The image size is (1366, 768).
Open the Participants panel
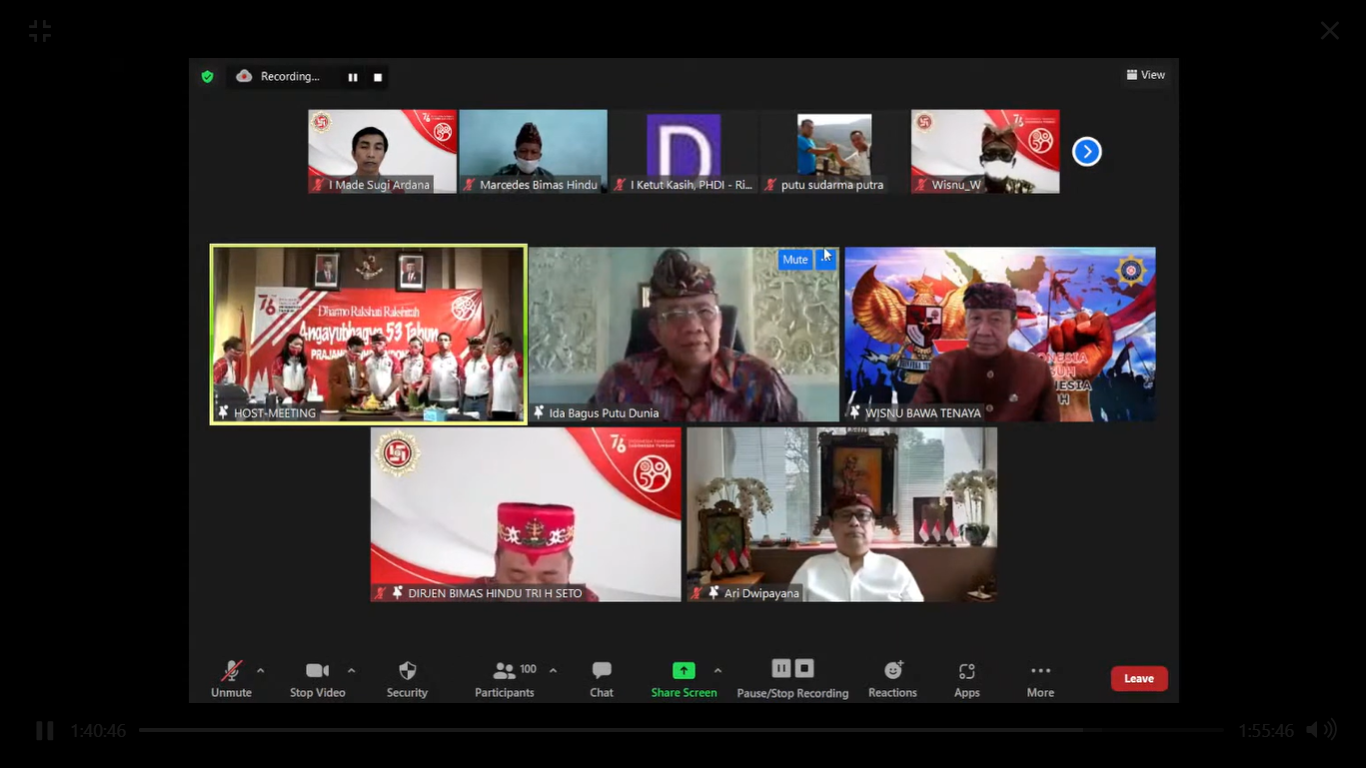504,679
